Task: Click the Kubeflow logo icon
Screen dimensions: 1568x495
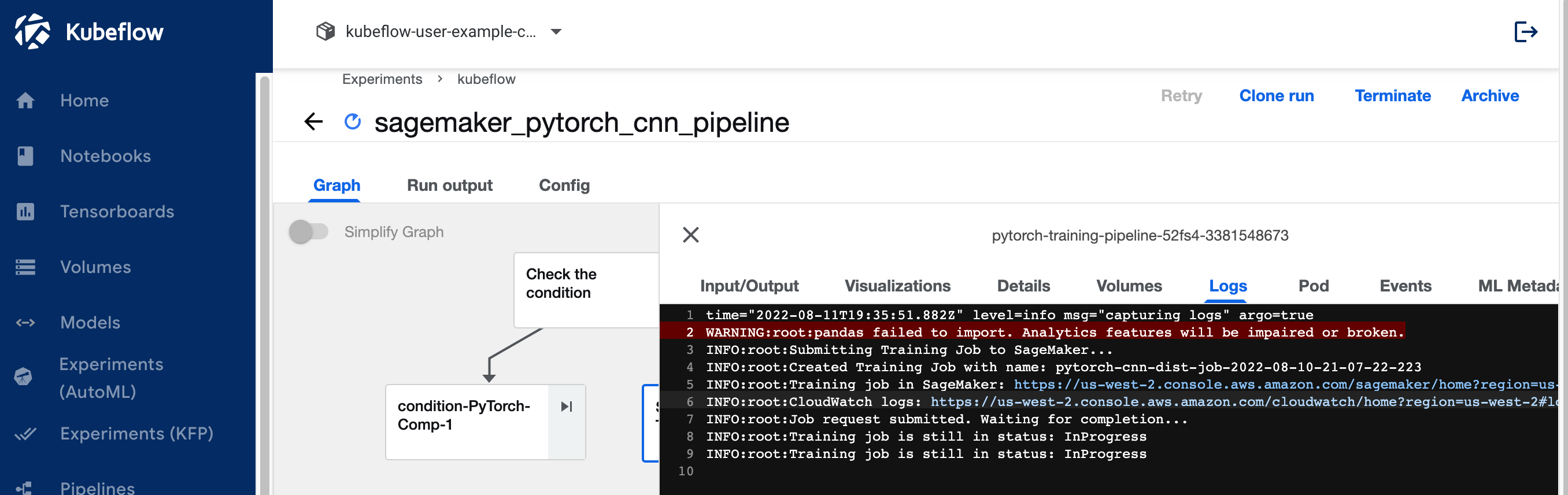Action: [32, 32]
